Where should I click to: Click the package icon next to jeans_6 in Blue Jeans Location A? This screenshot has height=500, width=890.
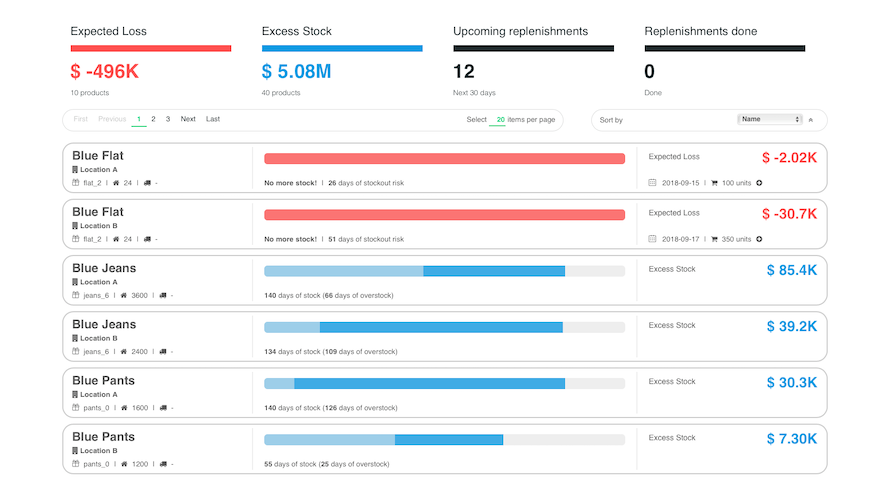point(75,295)
